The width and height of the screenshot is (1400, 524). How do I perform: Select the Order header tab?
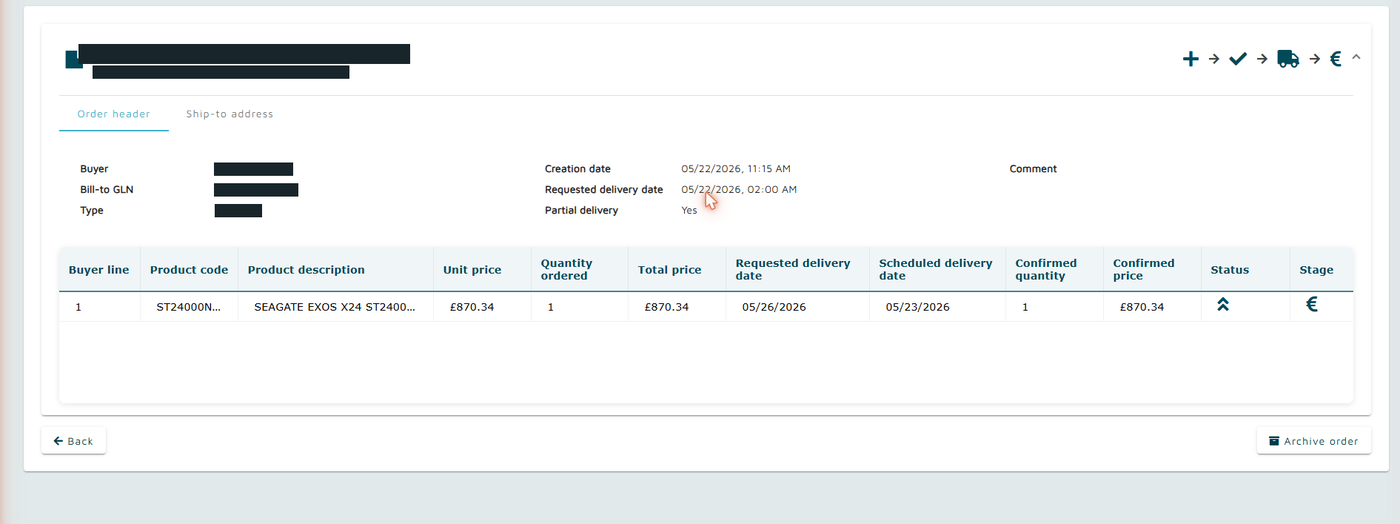click(x=114, y=114)
